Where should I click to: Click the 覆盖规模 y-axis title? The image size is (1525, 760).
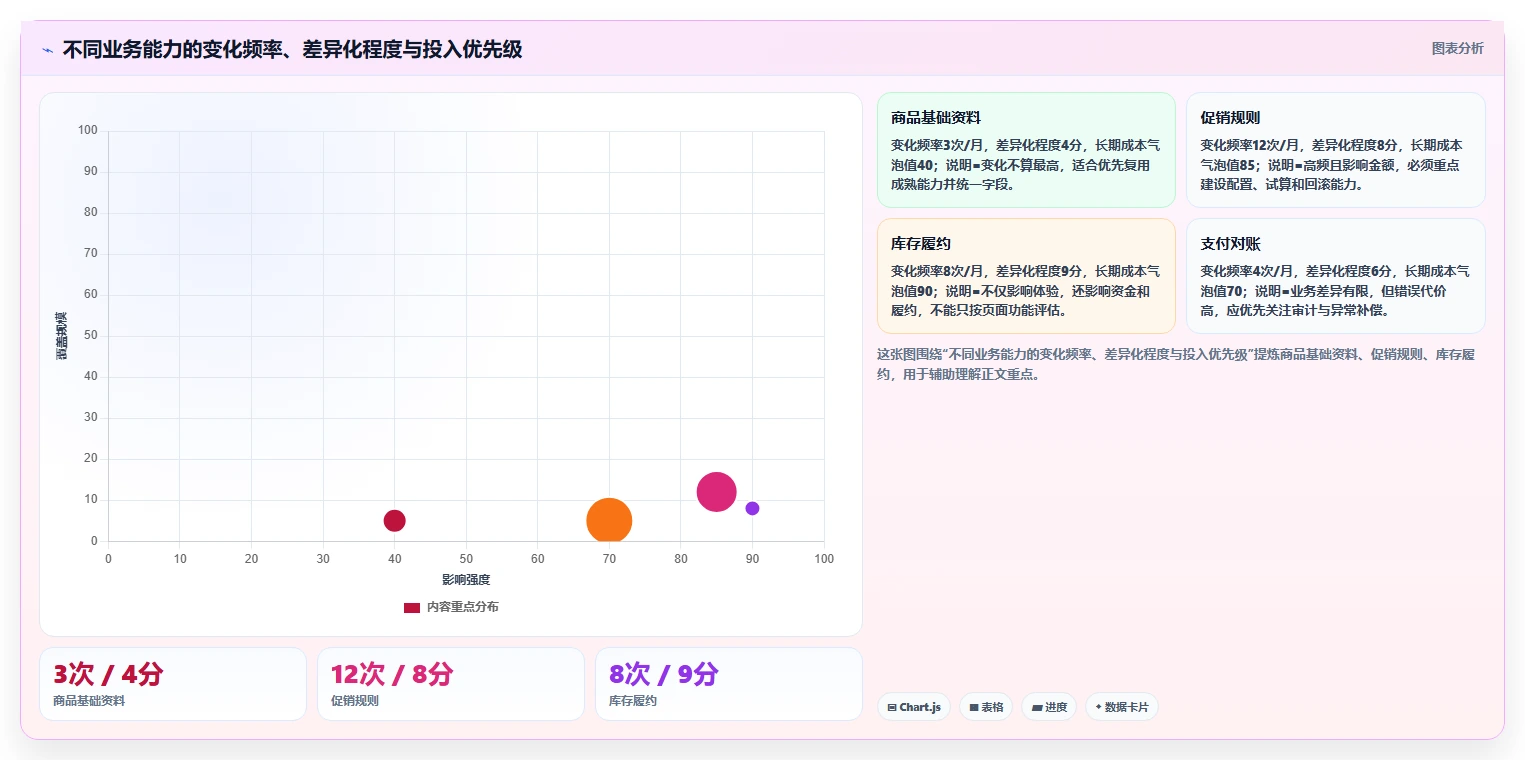point(61,336)
